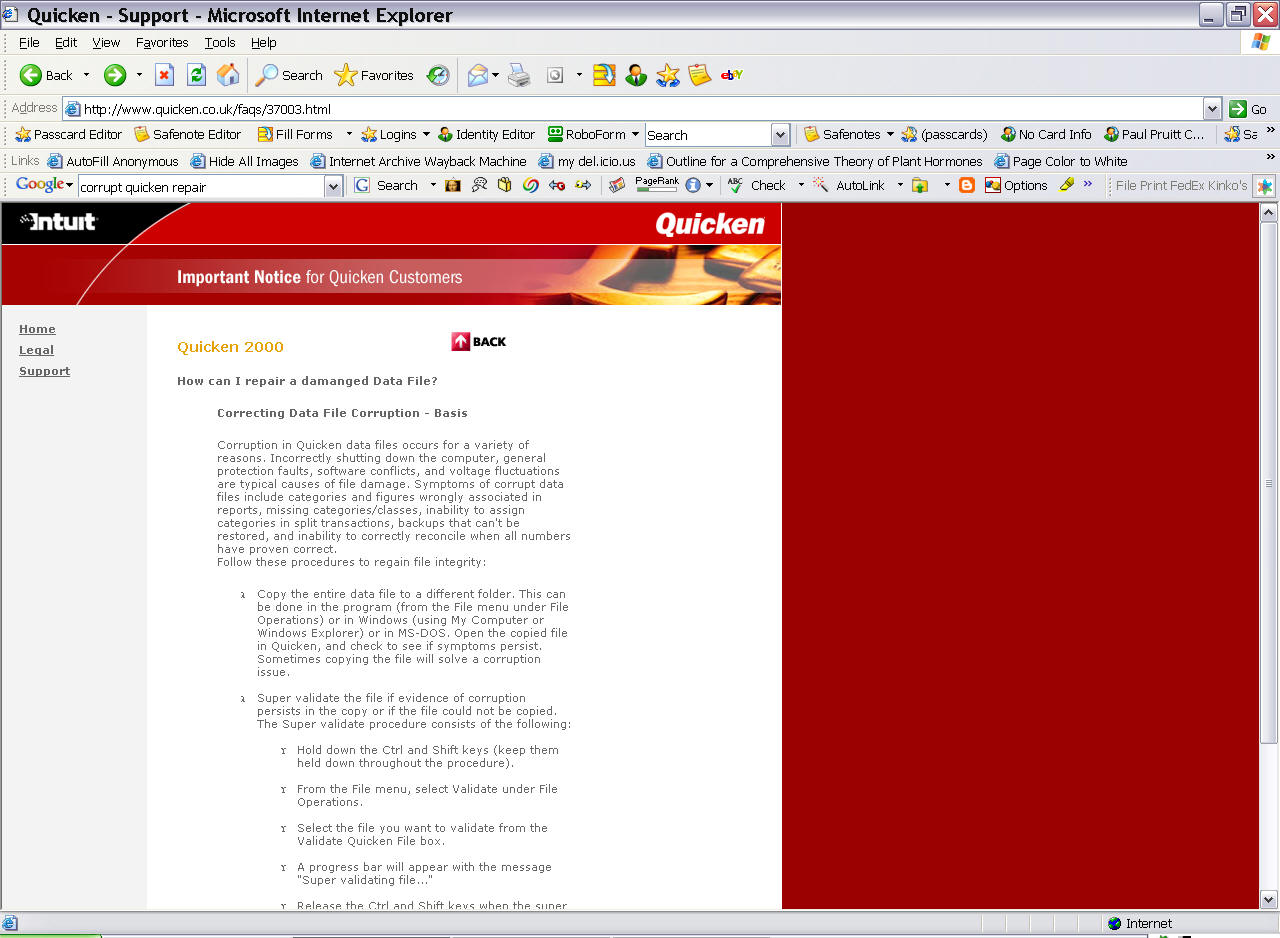Expand the Google search box history dropdown

pyautogui.click(x=333, y=186)
